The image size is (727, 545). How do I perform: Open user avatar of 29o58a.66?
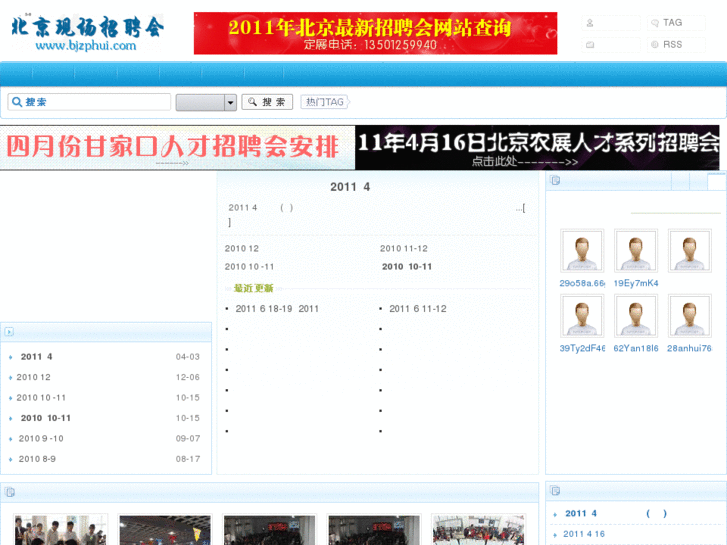(x=582, y=250)
